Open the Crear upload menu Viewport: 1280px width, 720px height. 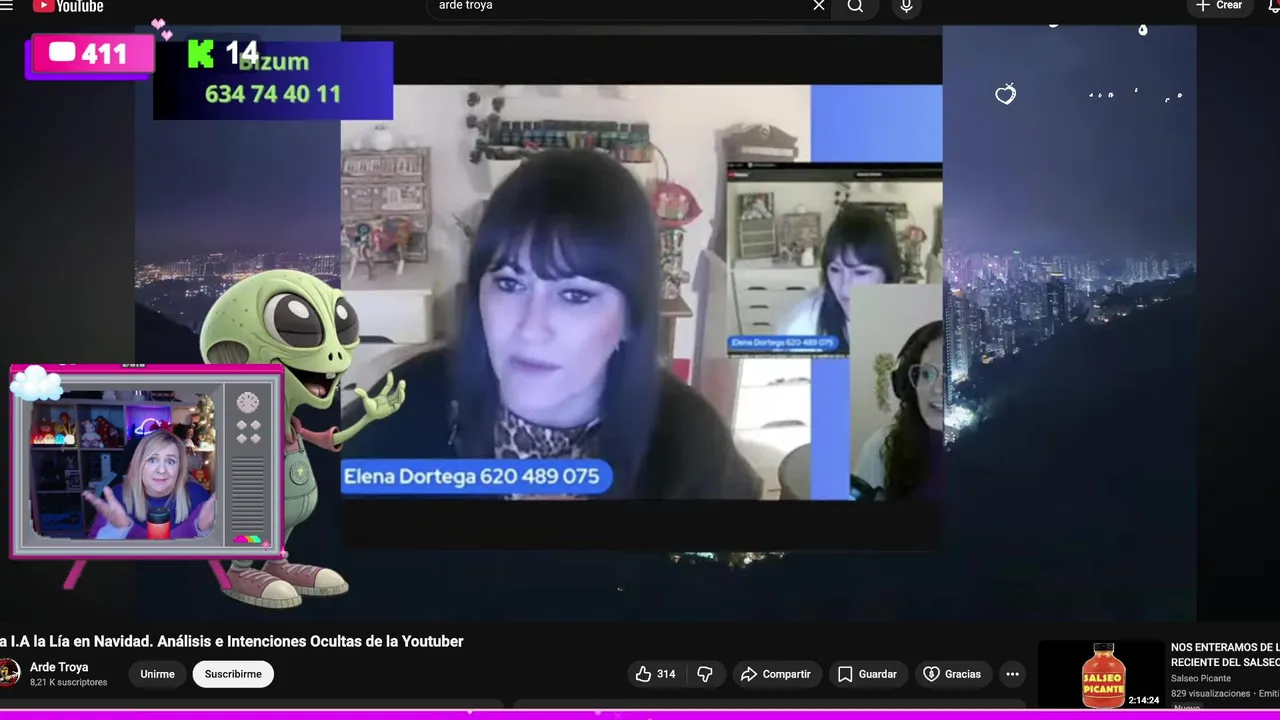pyautogui.click(x=1219, y=6)
